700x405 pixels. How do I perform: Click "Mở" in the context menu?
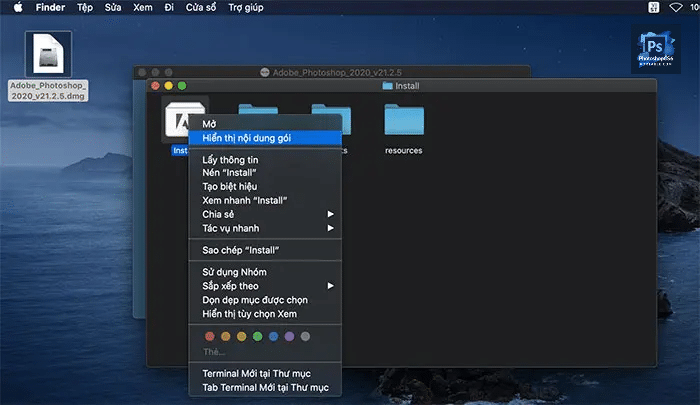click(x=209, y=124)
